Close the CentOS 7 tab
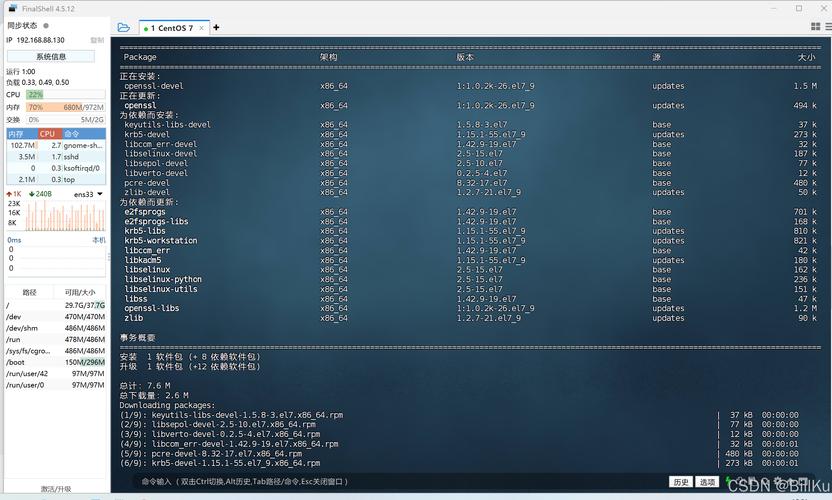Image resolution: width=832 pixels, height=500 pixels. (x=202, y=28)
